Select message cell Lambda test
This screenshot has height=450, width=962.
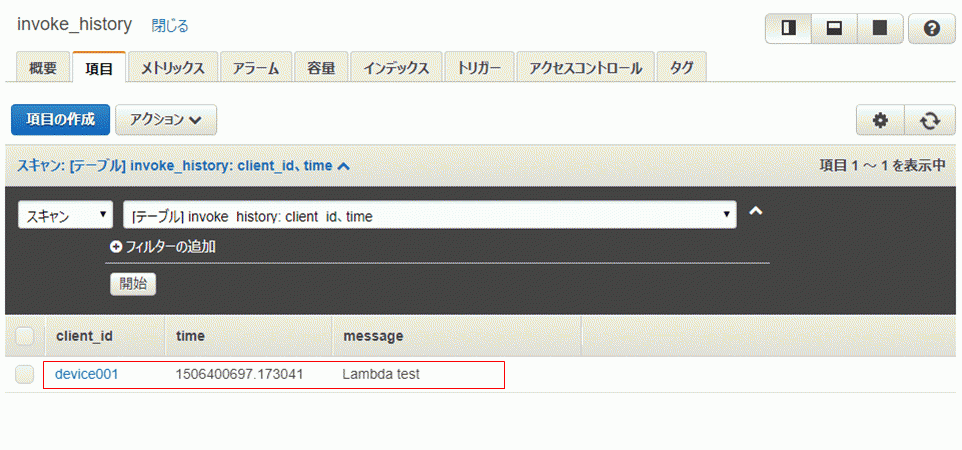click(381, 374)
